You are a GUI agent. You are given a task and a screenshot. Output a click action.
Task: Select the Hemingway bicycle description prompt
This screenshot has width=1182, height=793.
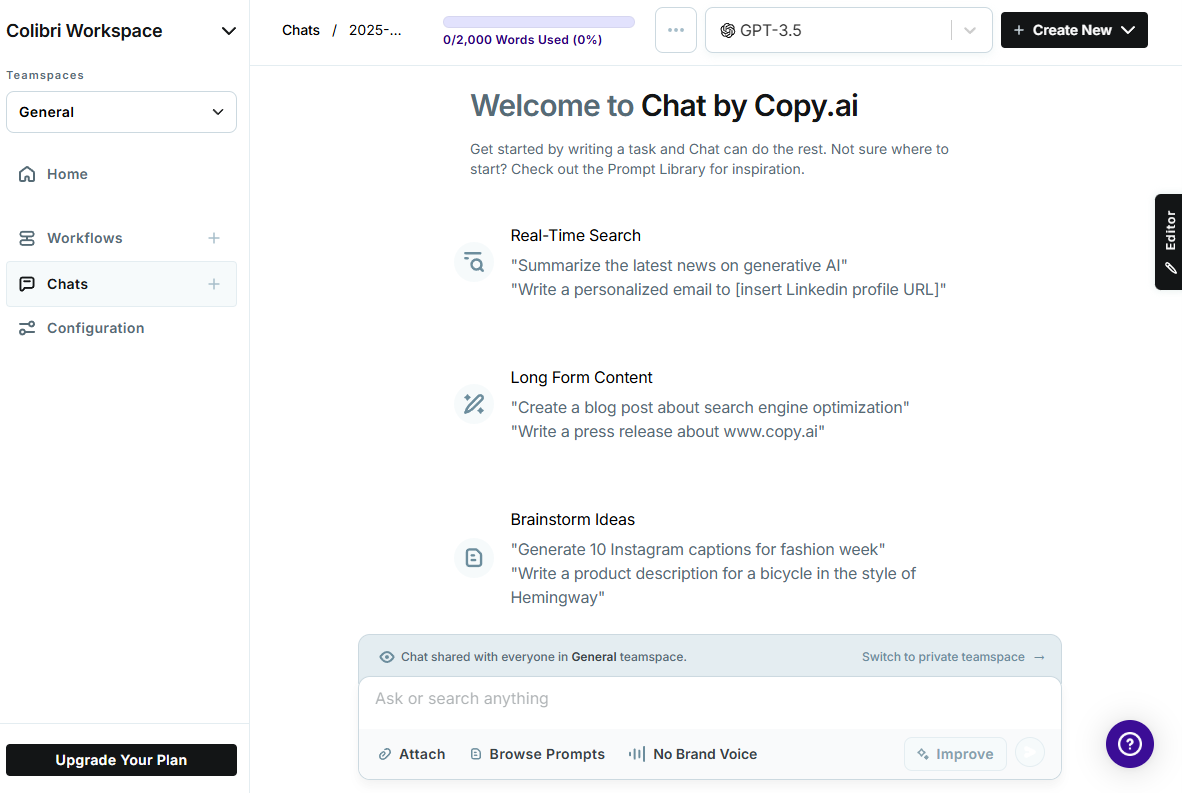coord(713,586)
